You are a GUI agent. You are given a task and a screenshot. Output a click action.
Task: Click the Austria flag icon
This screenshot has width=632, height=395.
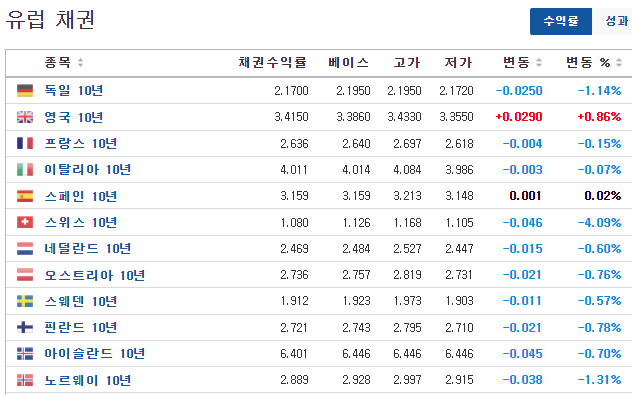coord(25,275)
